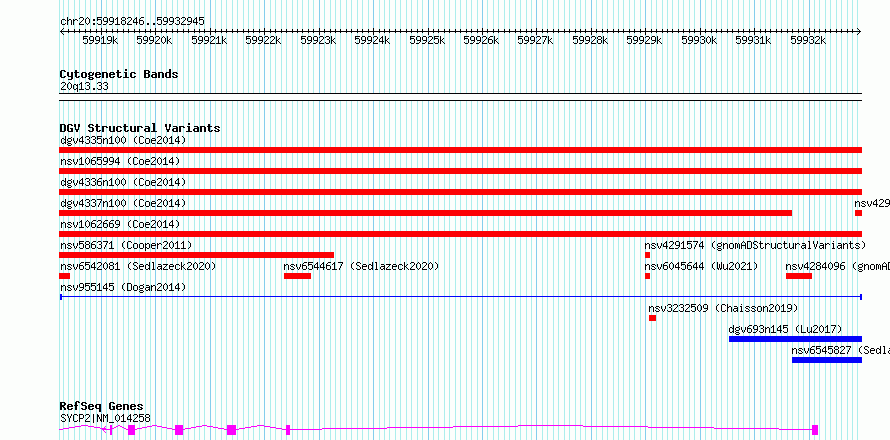Click the partially visible nsv429 label at right
This screenshot has height=440, width=890.
[x=872, y=203]
